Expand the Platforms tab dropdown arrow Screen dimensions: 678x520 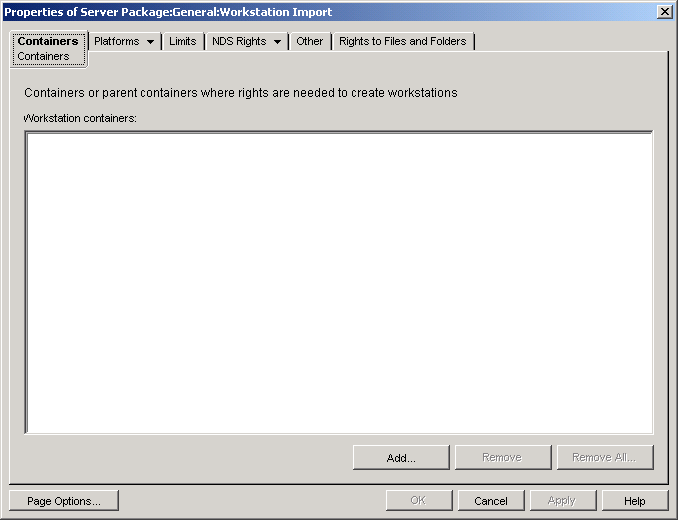pos(150,42)
